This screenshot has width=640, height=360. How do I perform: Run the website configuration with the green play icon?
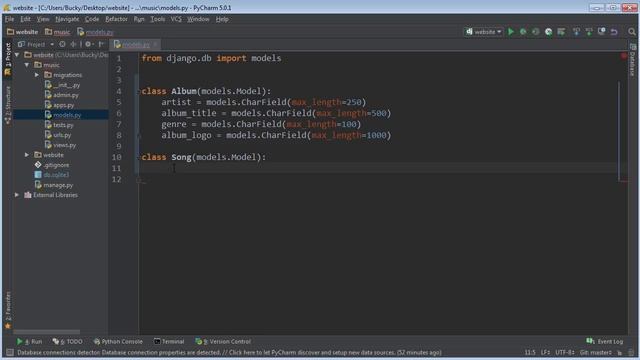tap(511, 31)
